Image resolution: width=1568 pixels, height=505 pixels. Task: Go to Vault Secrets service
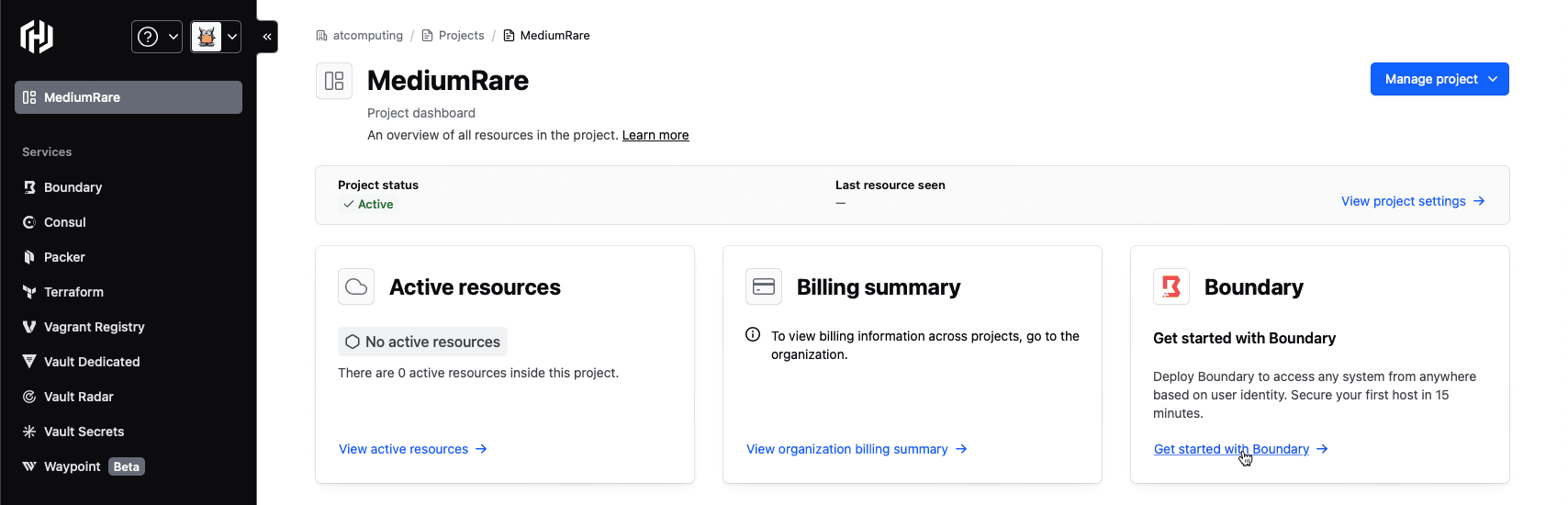click(x=84, y=432)
